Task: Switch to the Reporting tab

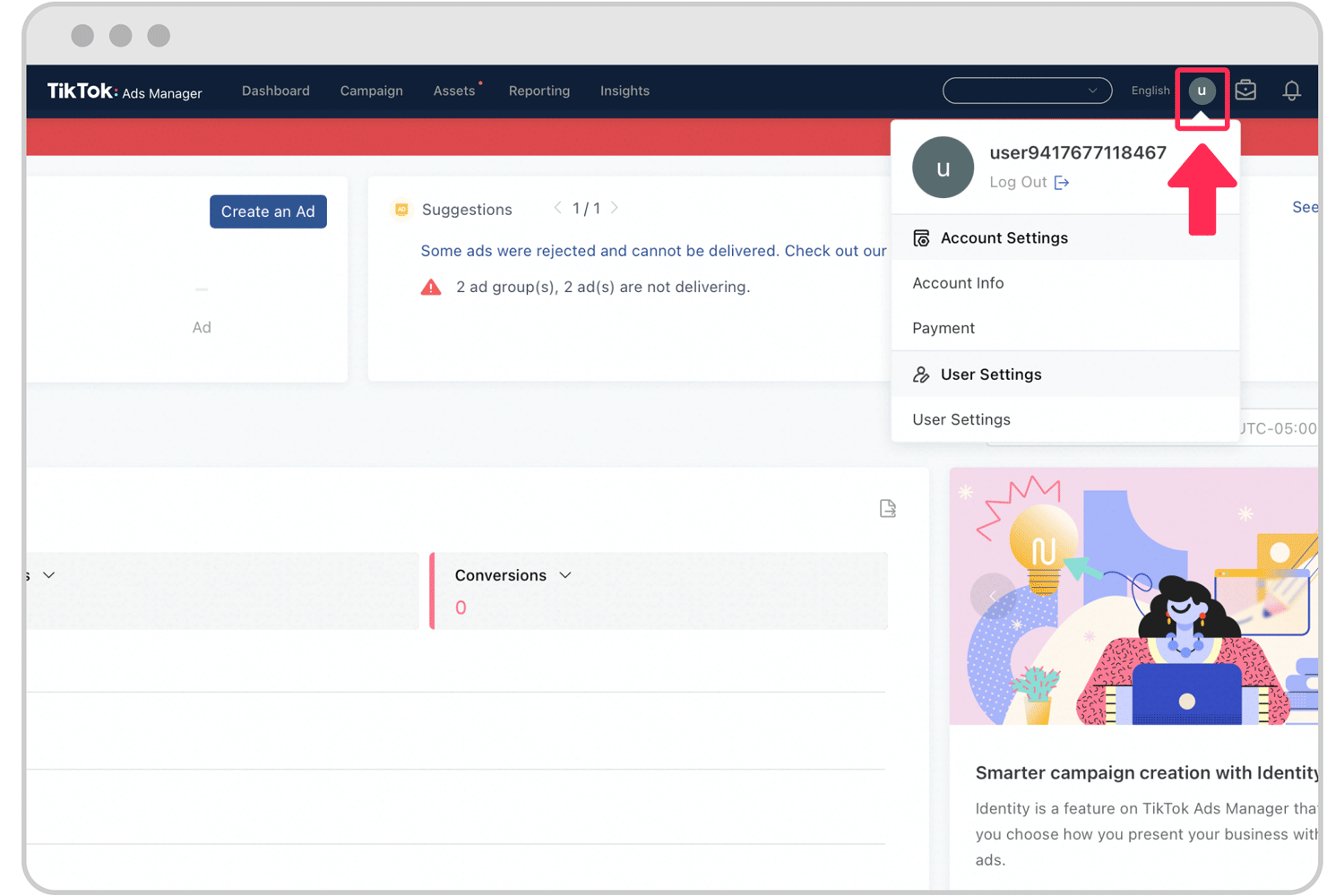Action: pyautogui.click(x=538, y=90)
